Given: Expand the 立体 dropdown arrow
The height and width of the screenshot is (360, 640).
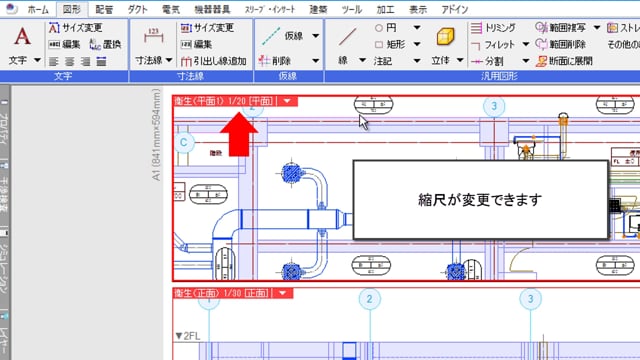Looking at the screenshot, I should point(460,60).
